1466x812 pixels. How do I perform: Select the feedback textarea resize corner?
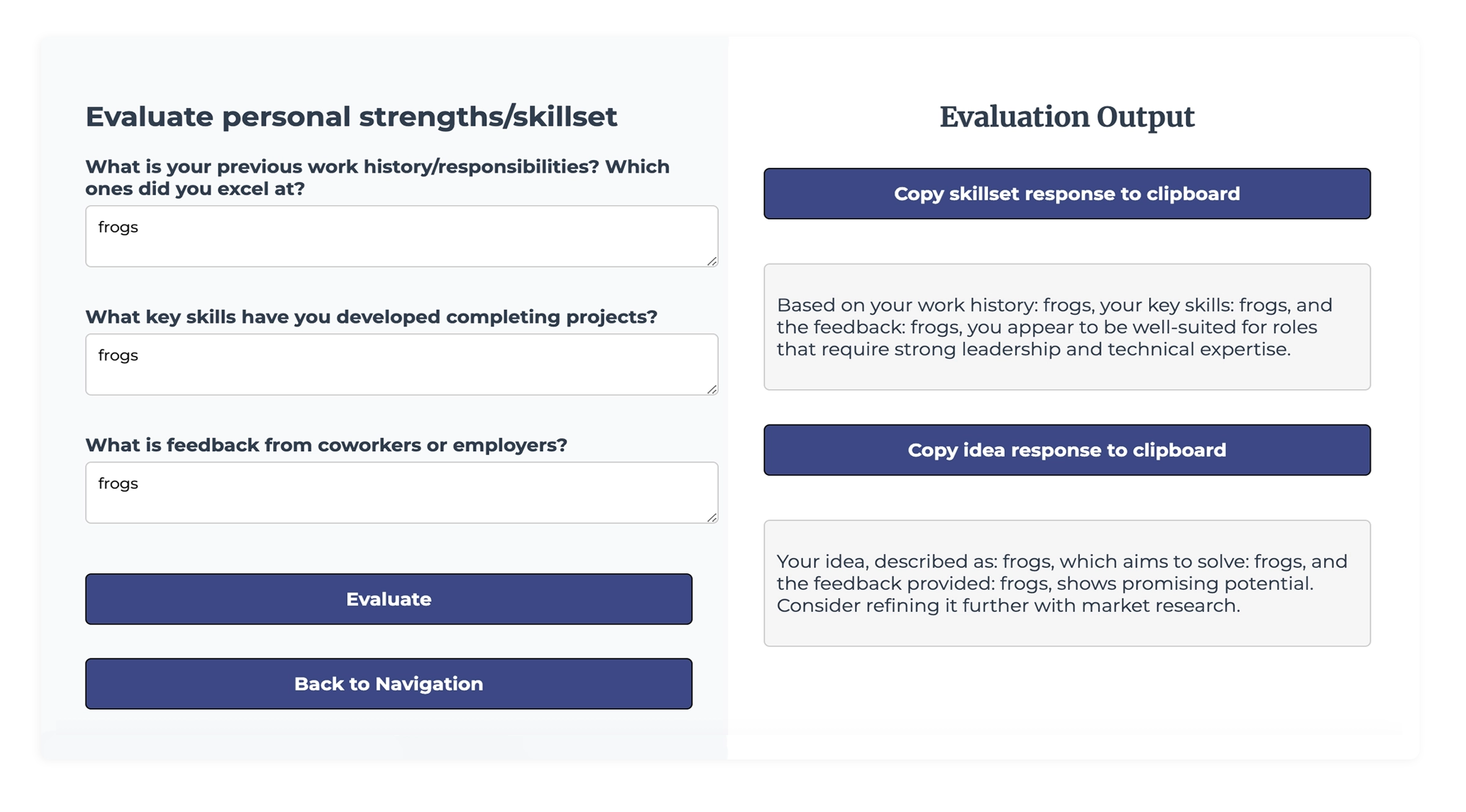click(x=712, y=518)
